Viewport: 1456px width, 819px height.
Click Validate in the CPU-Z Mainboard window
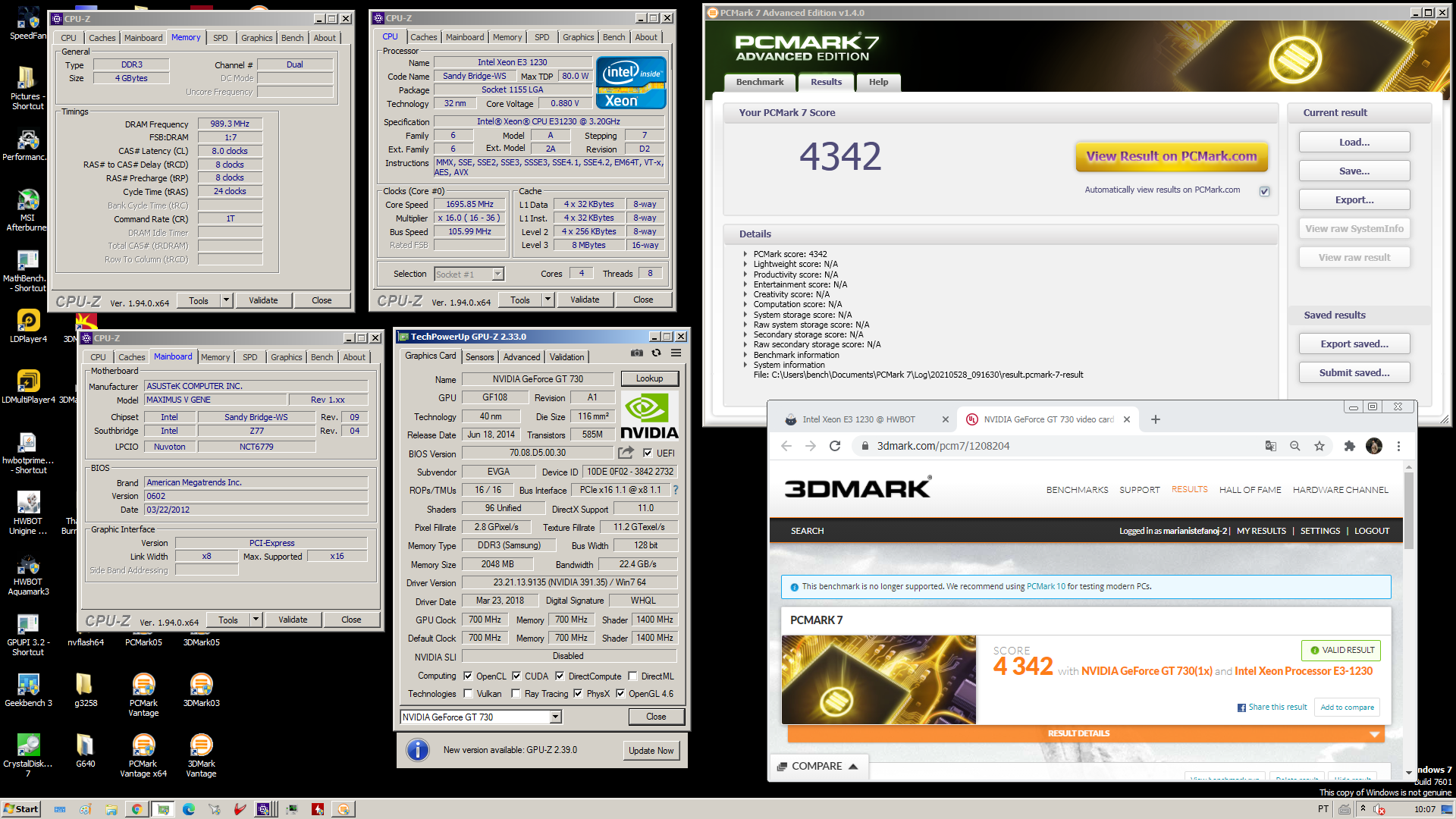[293, 620]
